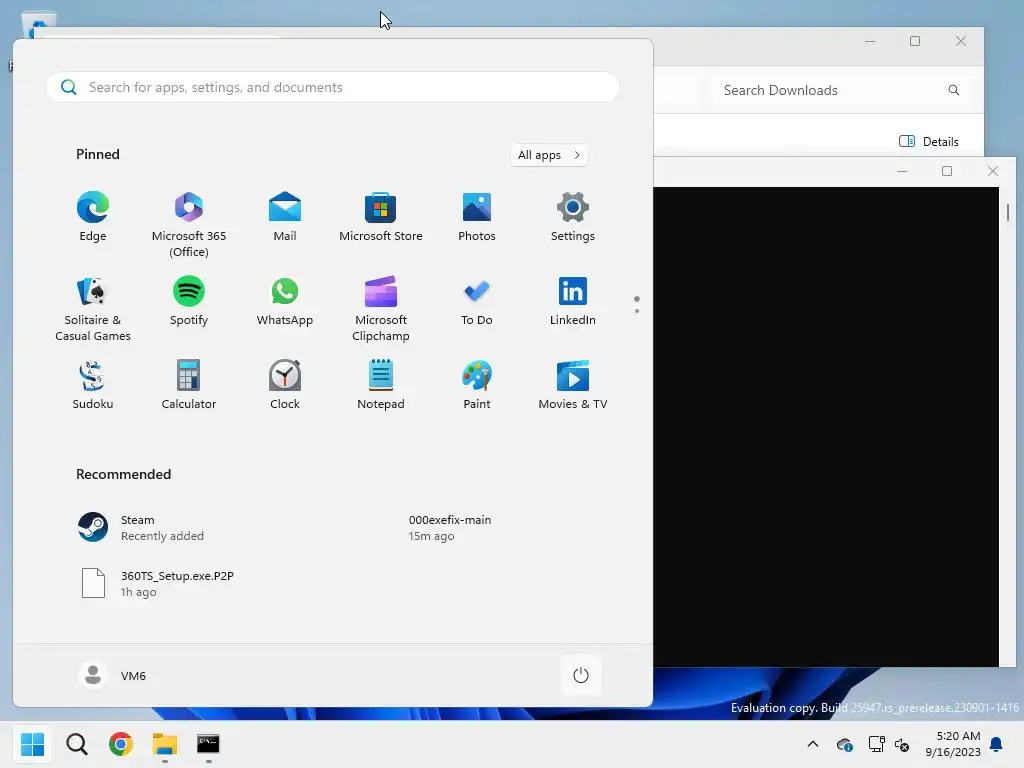Open the Paint app
1024x768 pixels.
tap(477, 385)
